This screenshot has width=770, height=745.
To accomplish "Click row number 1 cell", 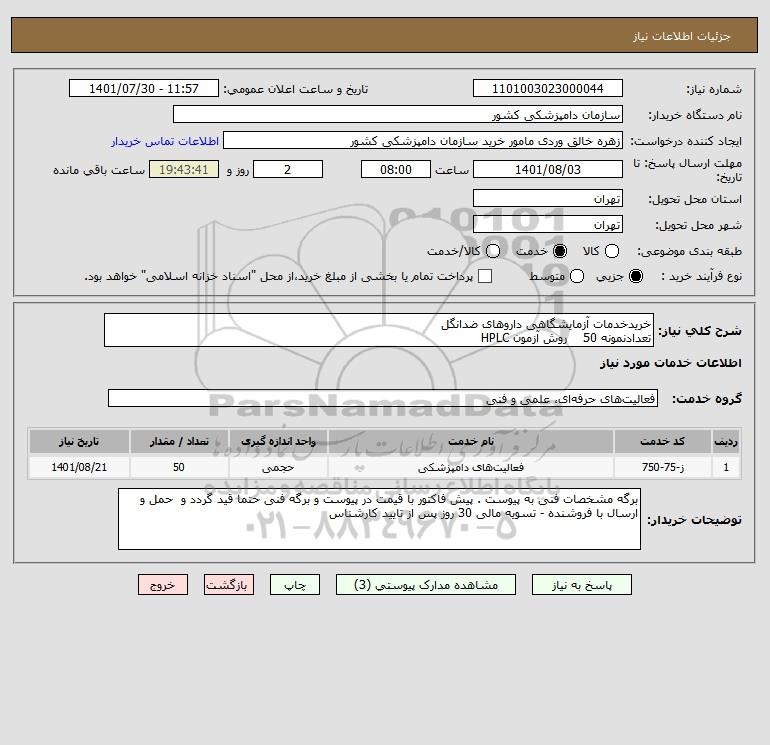I will coord(726,467).
